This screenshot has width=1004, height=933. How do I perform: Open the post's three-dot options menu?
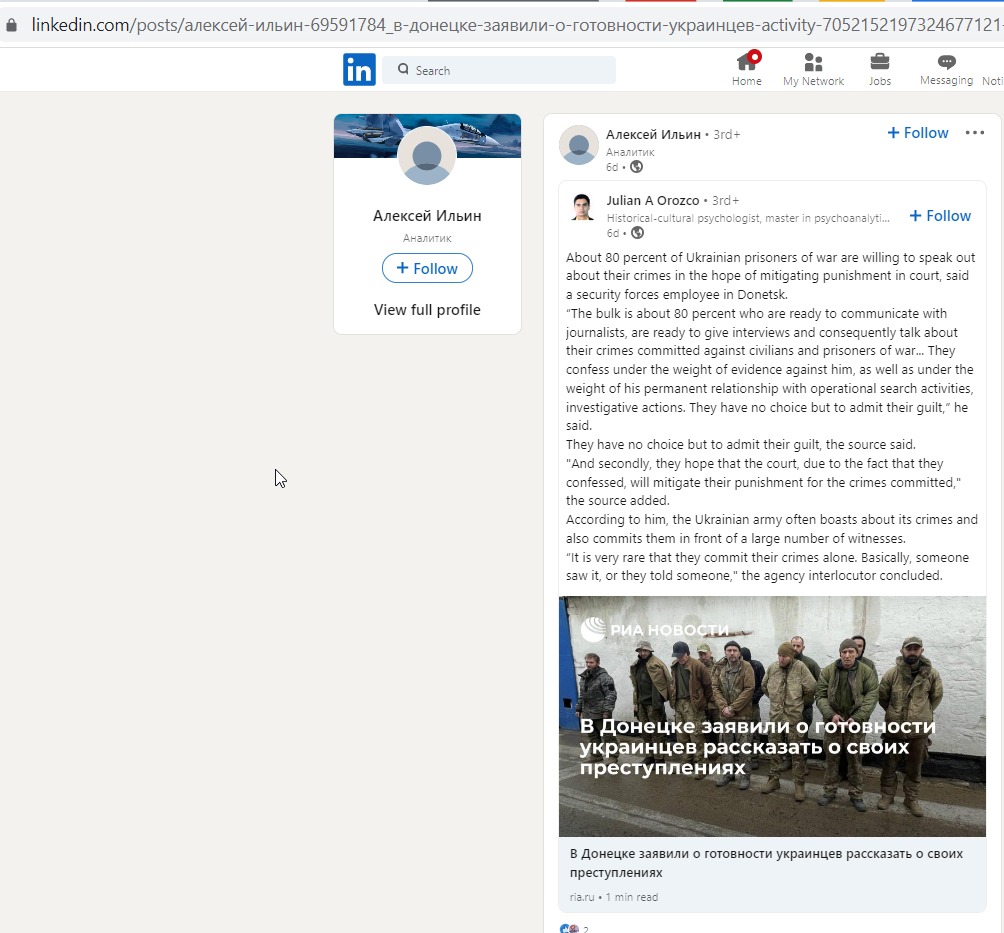[975, 133]
